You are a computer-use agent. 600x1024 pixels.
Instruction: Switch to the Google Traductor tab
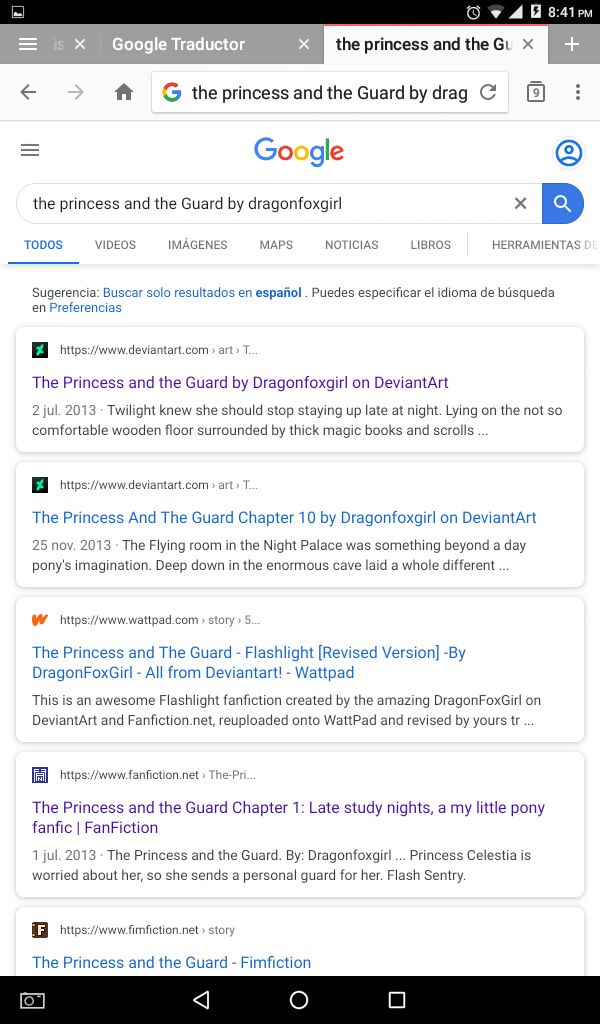[178, 44]
